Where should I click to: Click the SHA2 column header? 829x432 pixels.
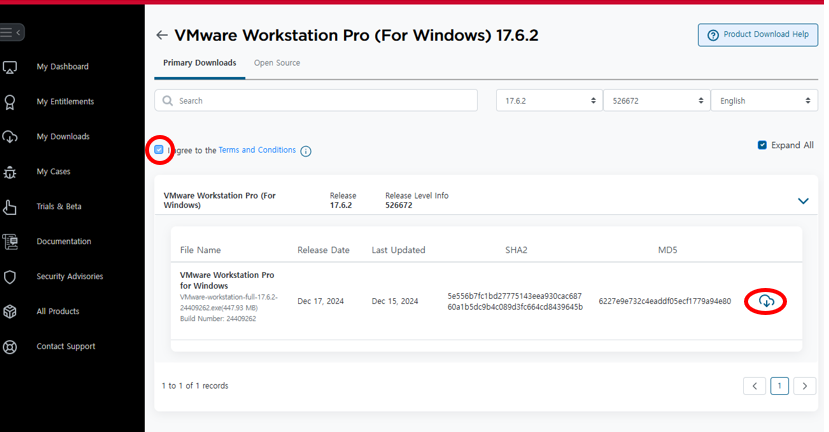click(x=516, y=250)
